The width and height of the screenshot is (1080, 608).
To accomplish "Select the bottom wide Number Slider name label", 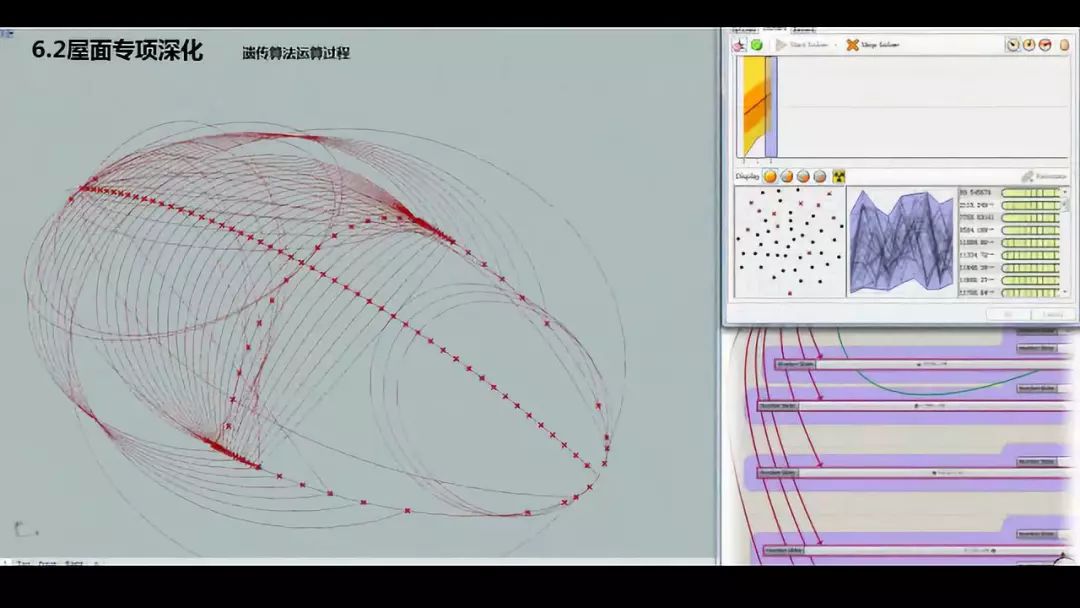I will tap(784, 551).
